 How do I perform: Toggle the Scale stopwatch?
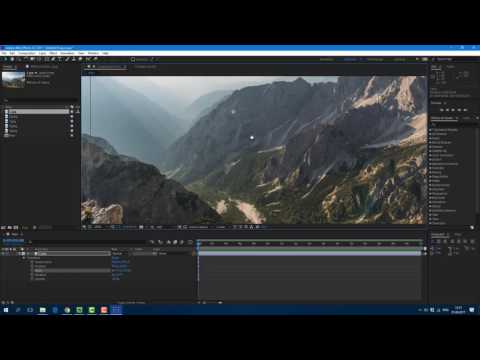32,270
